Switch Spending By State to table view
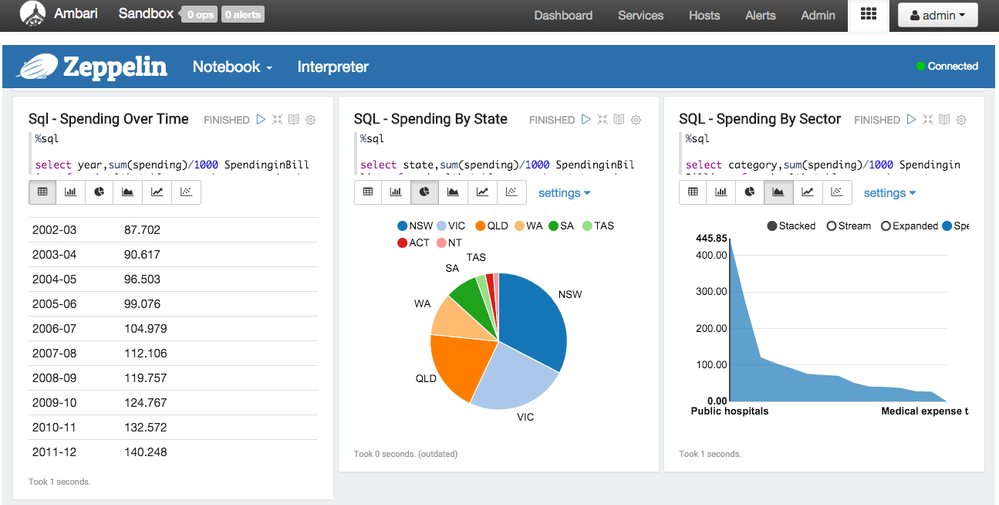Viewport: 999px width, 505px height. [x=368, y=192]
